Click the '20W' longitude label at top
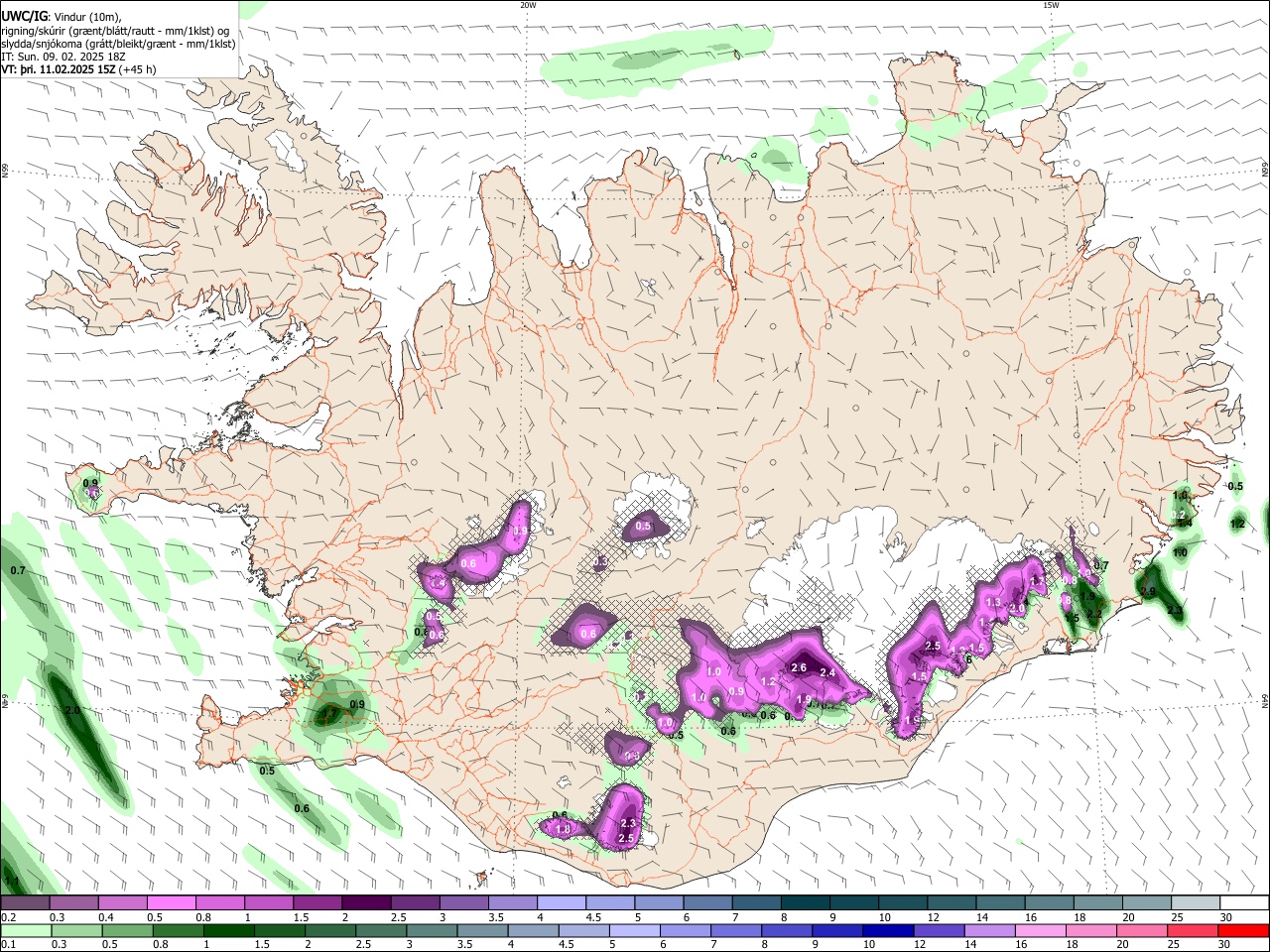 click(528, 5)
